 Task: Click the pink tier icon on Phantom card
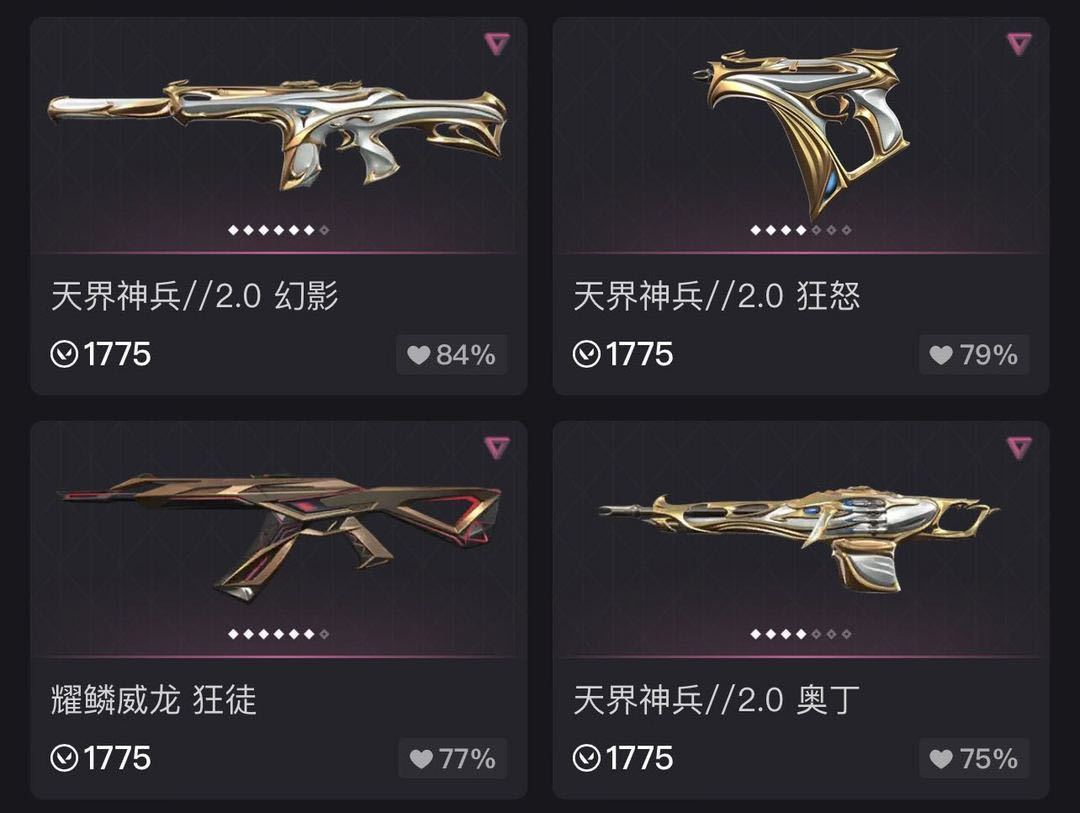(497, 44)
